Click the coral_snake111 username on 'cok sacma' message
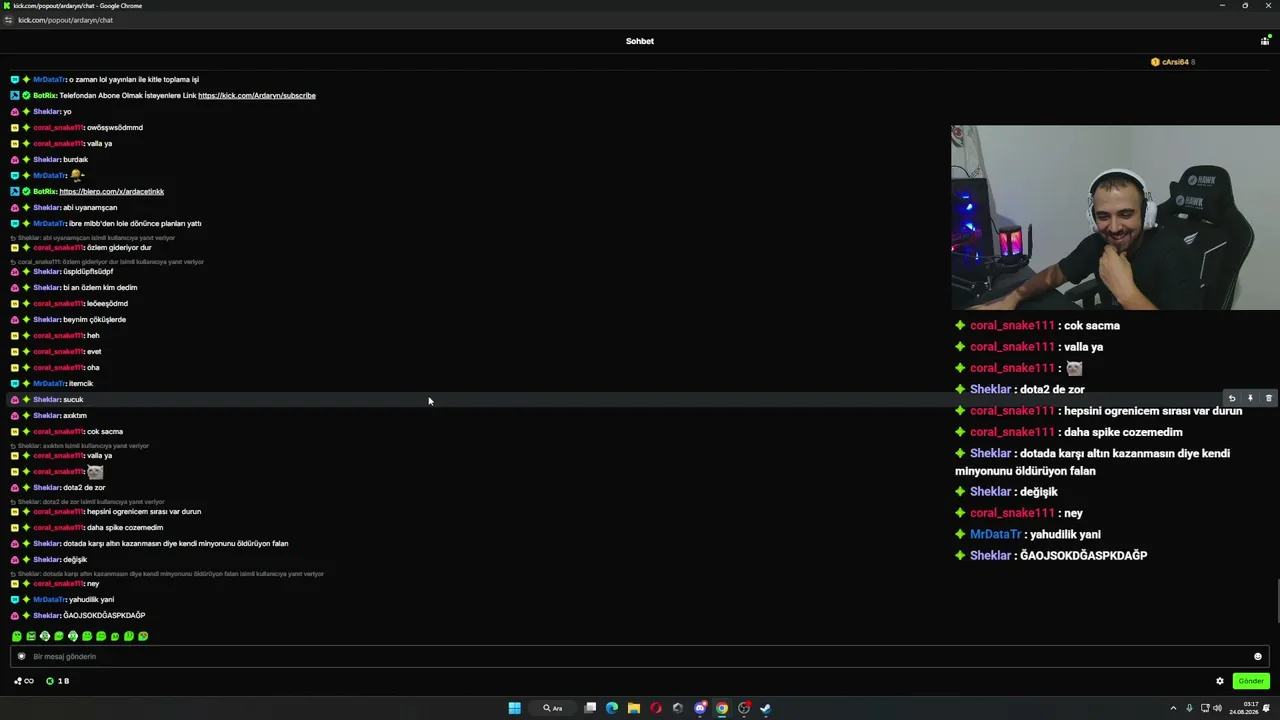This screenshot has width=1280, height=720. (x=58, y=432)
